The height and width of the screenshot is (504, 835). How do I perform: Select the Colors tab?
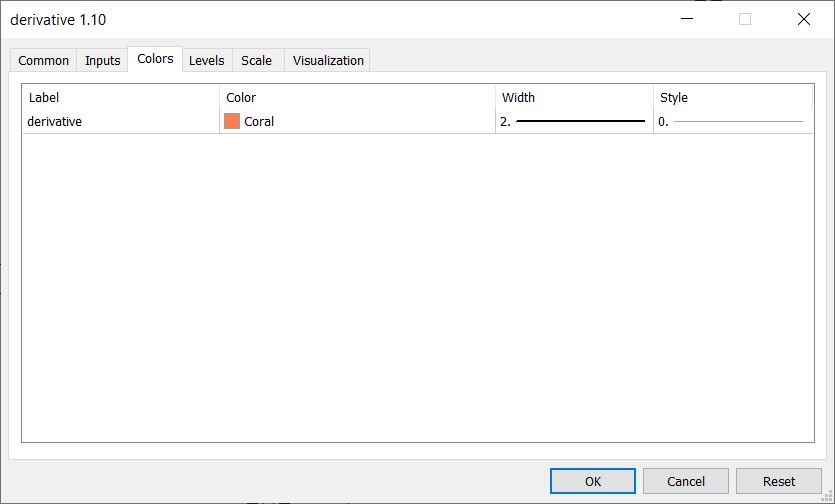[155, 59]
